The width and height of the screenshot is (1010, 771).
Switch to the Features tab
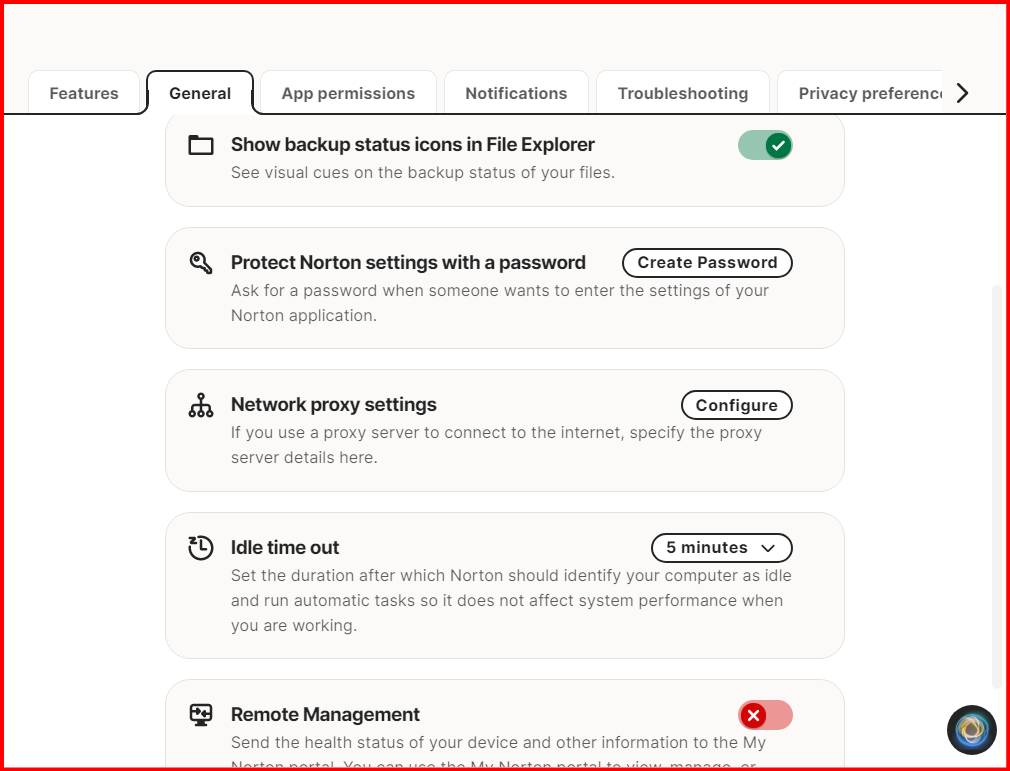point(84,93)
